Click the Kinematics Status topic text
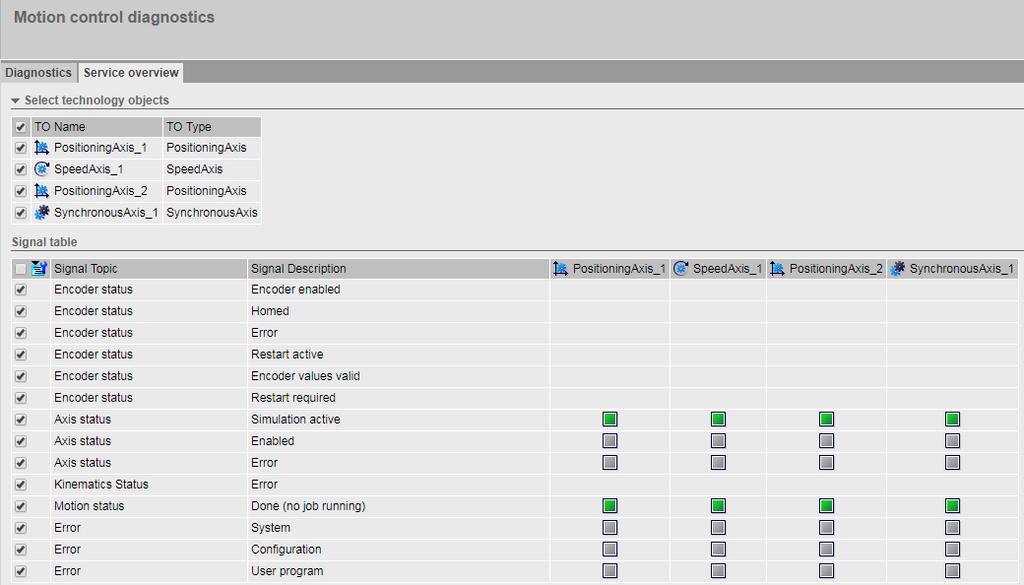 click(101, 484)
